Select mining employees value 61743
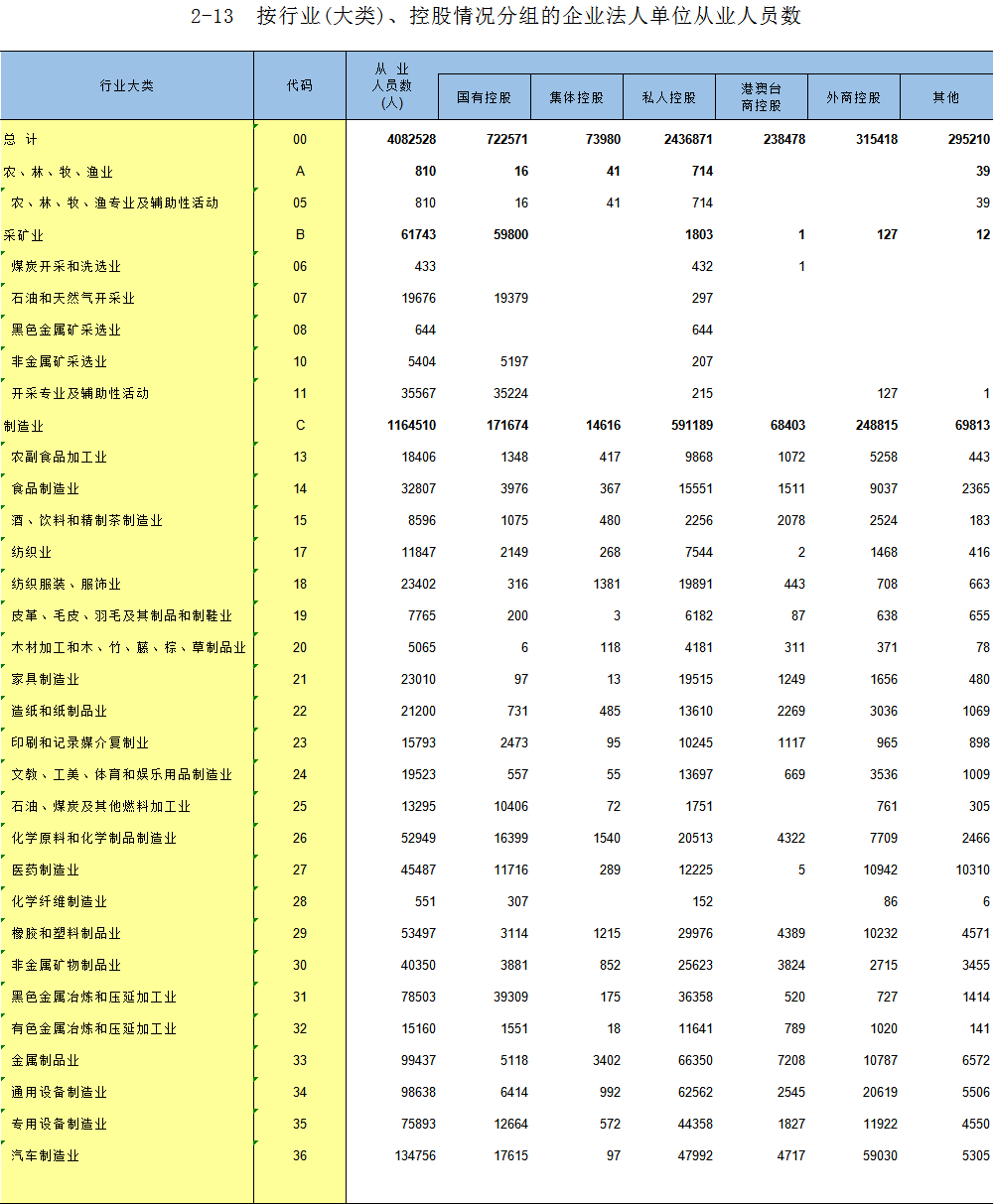The height and width of the screenshot is (1204, 993). click(x=418, y=235)
